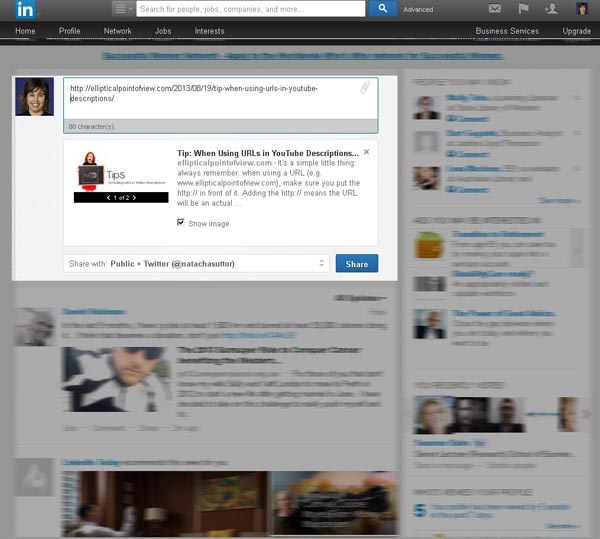Open the messages envelope icon
Image resolution: width=600 pixels, height=539 pixels.
pyautogui.click(x=495, y=8)
